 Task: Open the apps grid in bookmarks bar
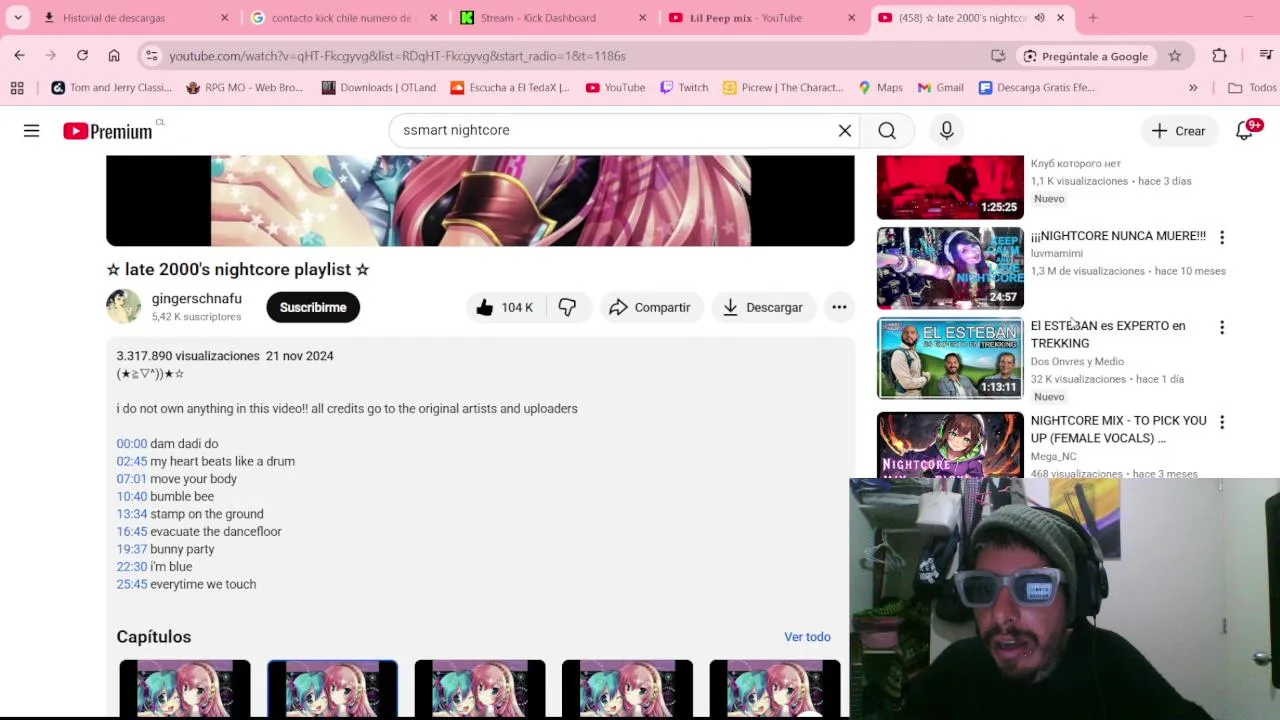[17, 88]
